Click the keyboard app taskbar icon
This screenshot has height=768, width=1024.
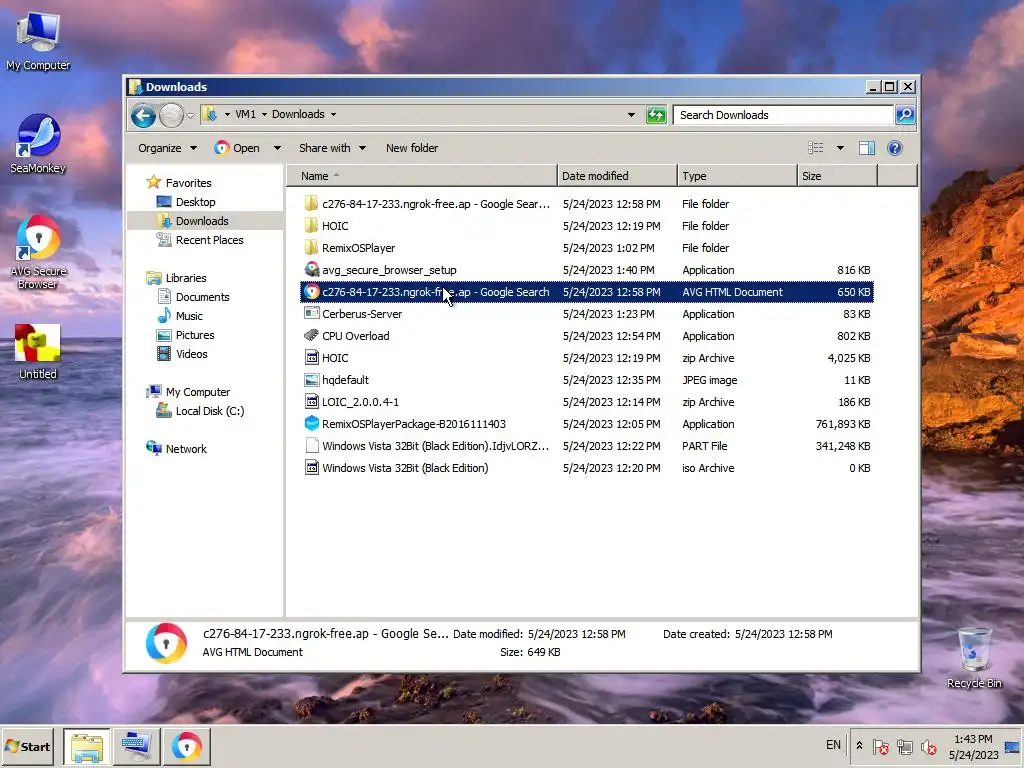tap(136, 746)
